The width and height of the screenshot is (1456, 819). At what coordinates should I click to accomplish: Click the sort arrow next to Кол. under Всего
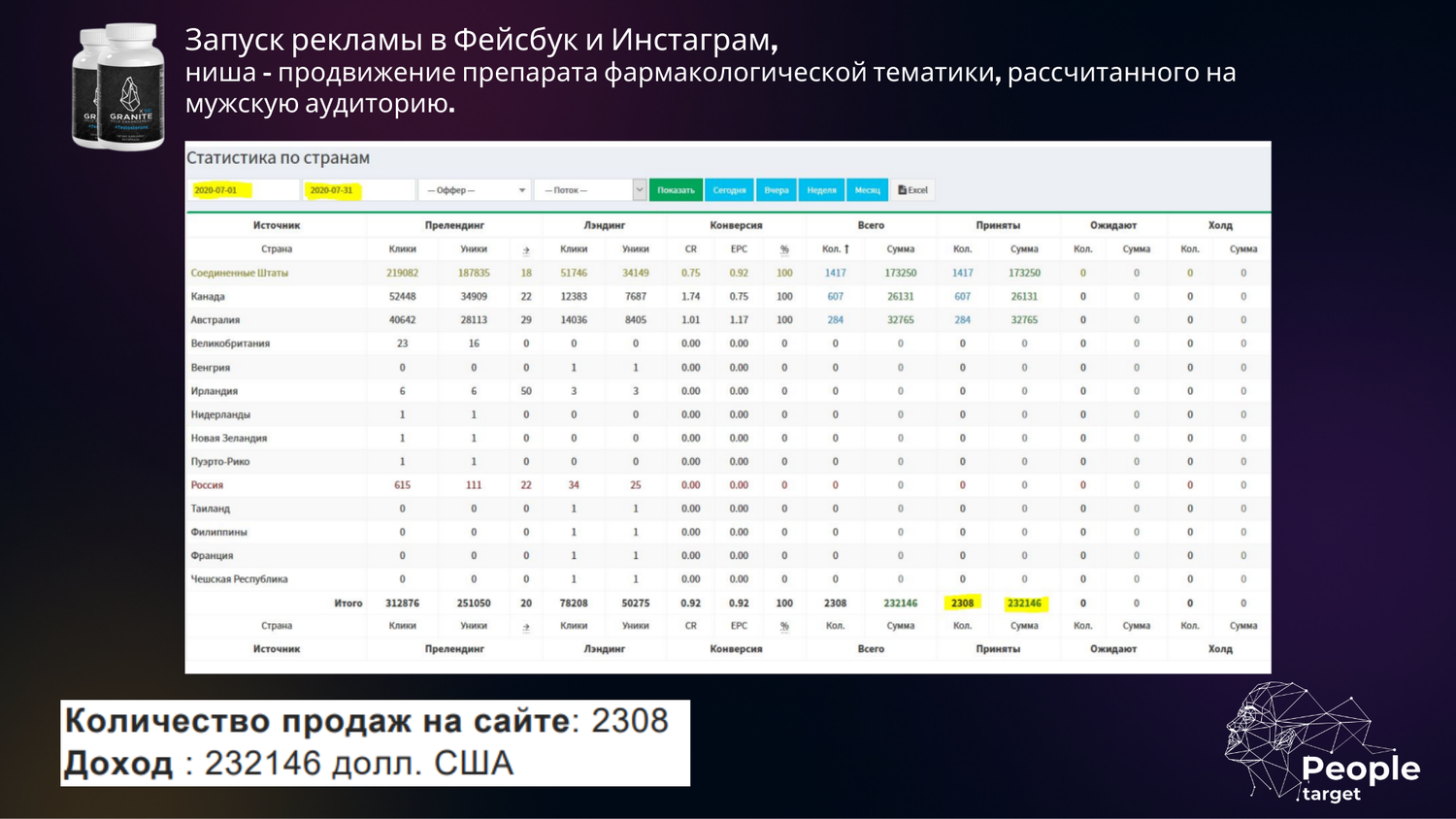coord(847,249)
